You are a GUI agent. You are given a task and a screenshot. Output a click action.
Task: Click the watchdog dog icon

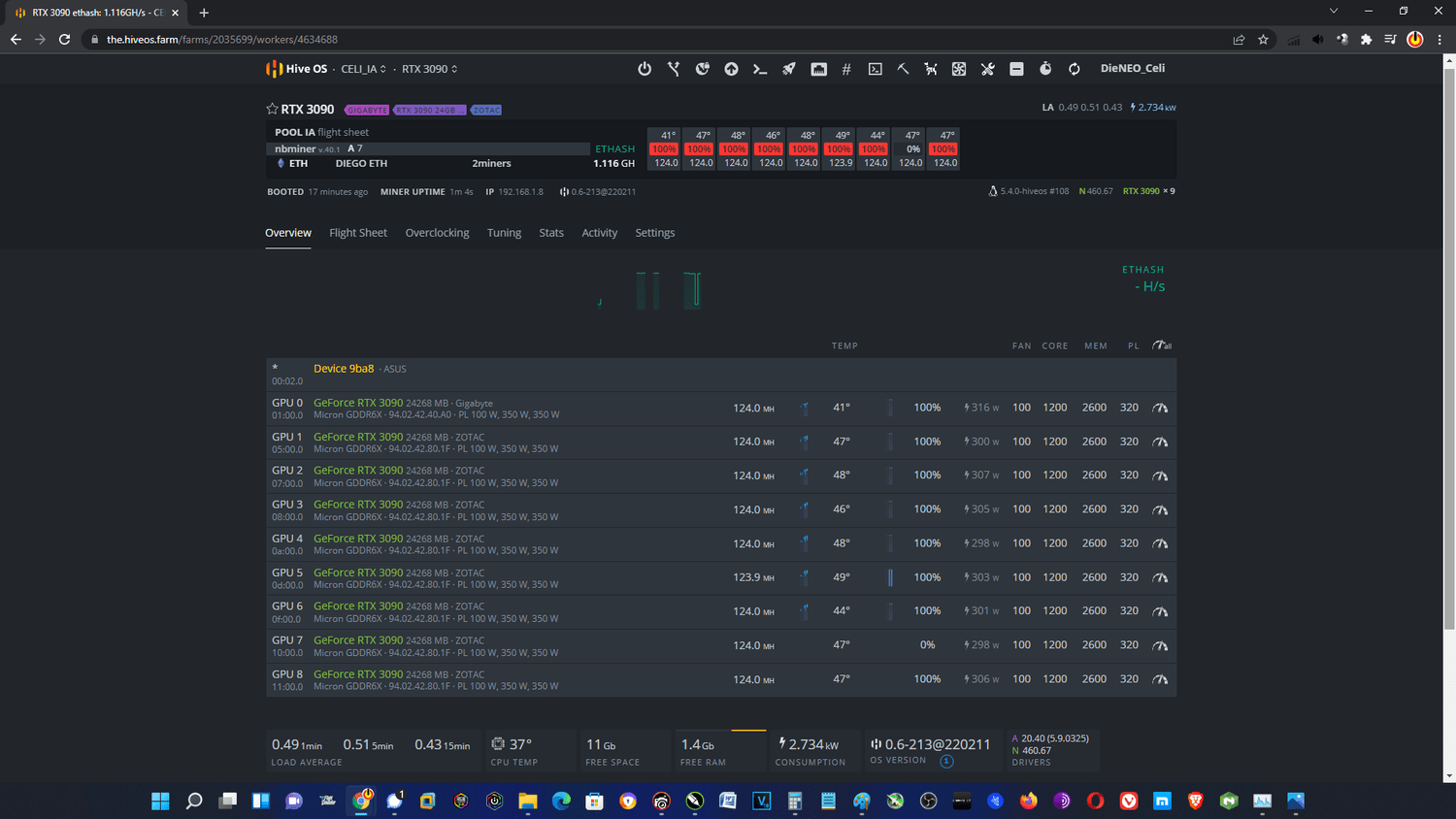931,69
